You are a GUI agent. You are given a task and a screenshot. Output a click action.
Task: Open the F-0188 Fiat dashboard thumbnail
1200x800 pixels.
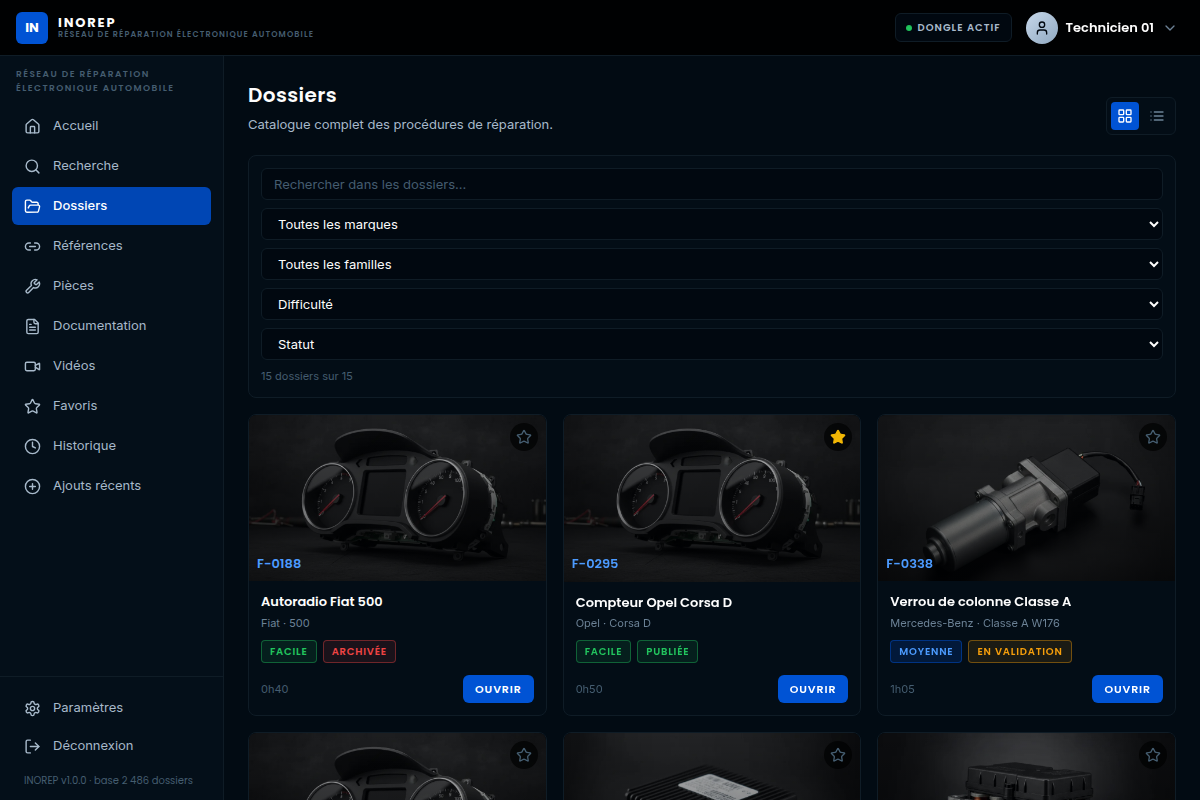[x=398, y=498]
